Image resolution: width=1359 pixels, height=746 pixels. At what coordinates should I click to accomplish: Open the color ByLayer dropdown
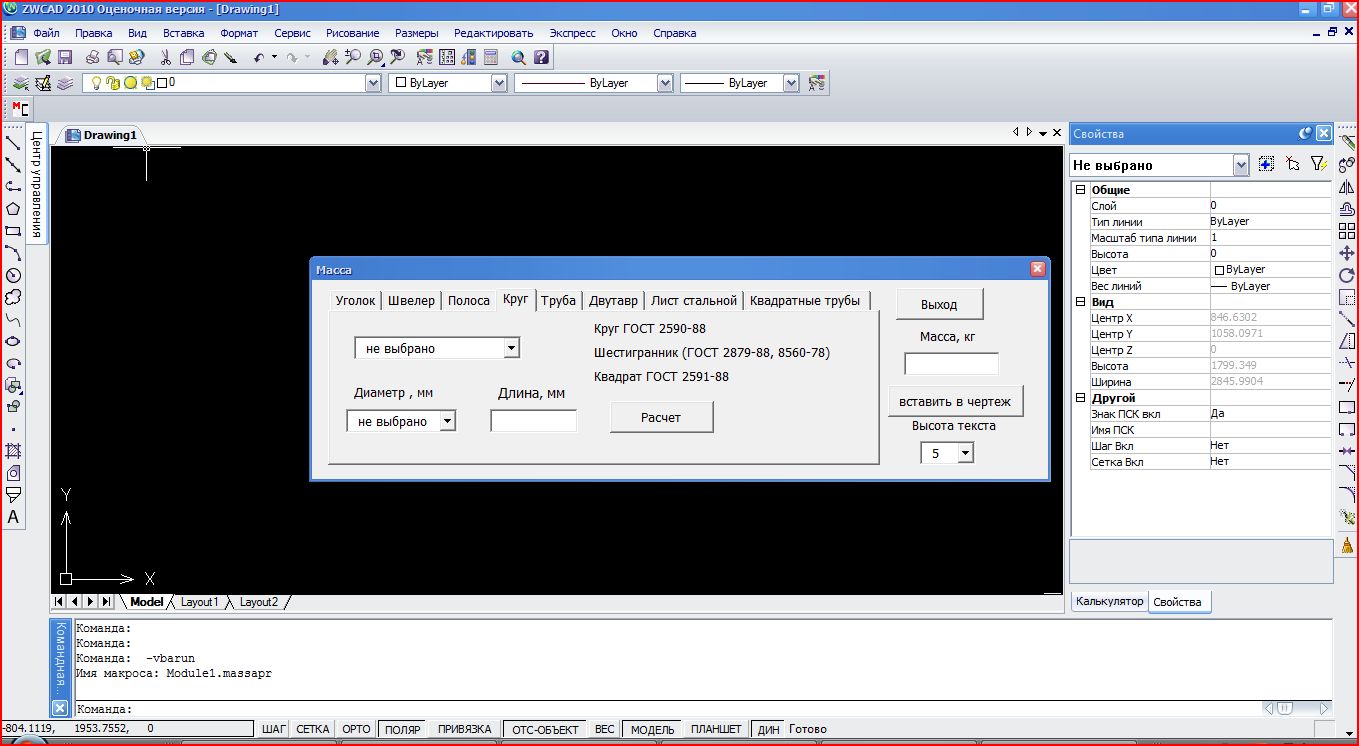[499, 83]
